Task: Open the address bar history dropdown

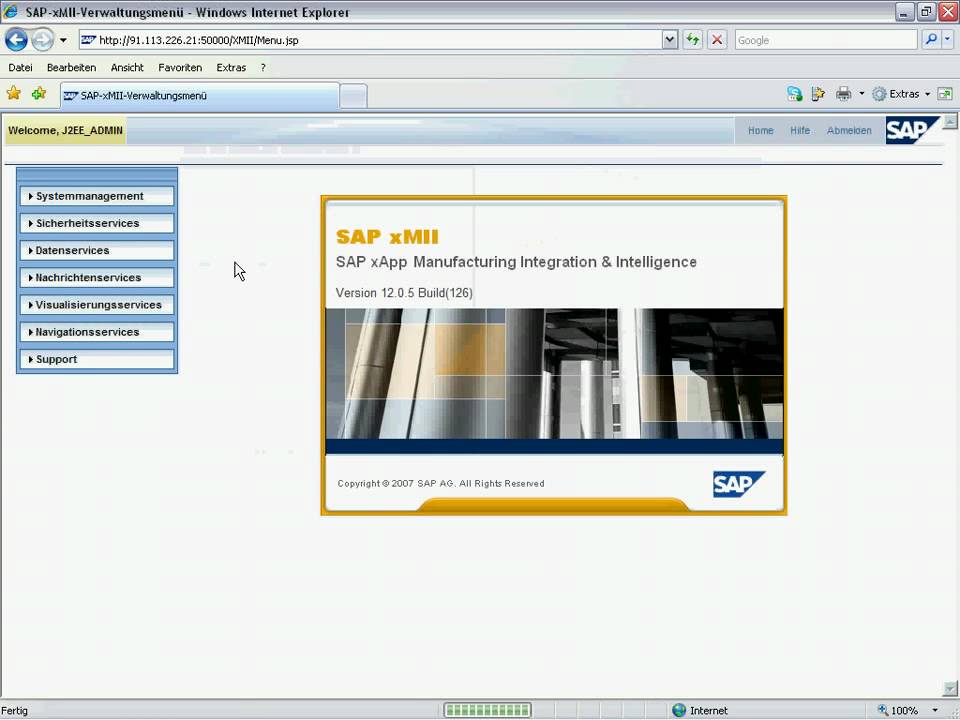Action: pos(670,40)
